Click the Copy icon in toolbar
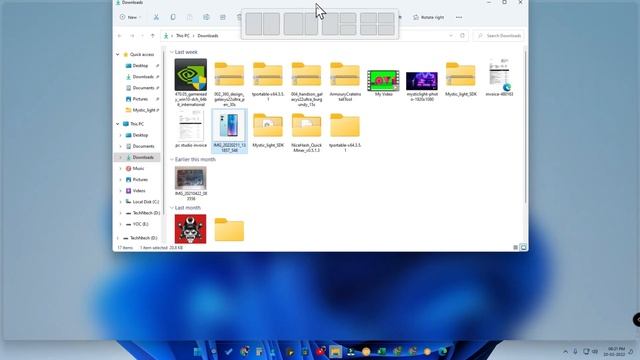 (x=173, y=17)
